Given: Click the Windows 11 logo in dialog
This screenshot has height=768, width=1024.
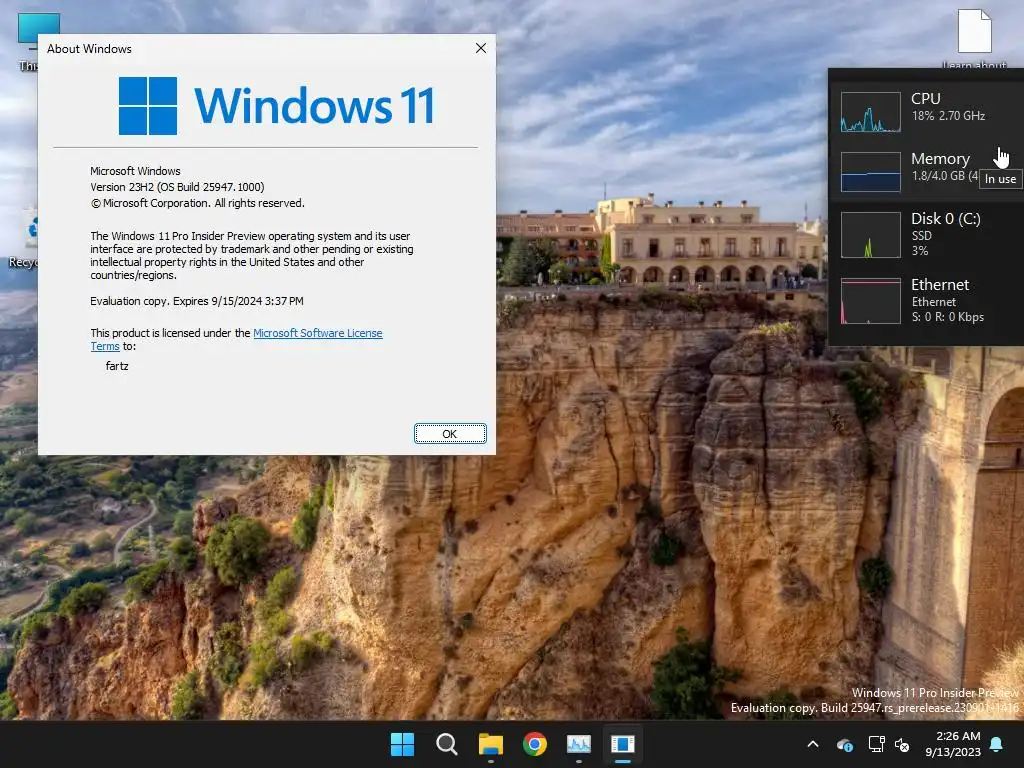Looking at the screenshot, I should click(x=276, y=106).
